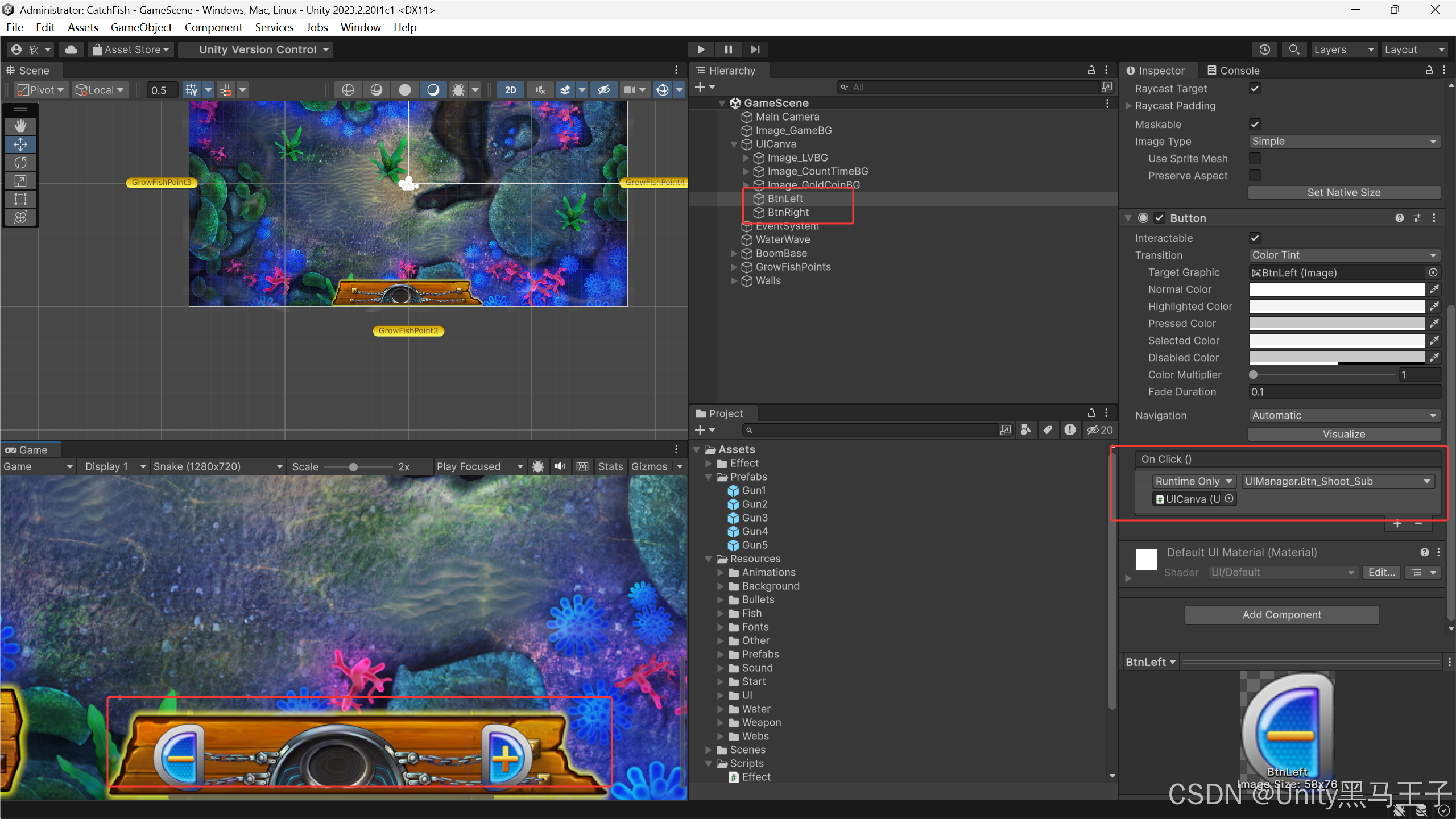Expand the BoomBase hierarchy item
The width and height of the screenshot is (1456, 819).
[734, 254]
